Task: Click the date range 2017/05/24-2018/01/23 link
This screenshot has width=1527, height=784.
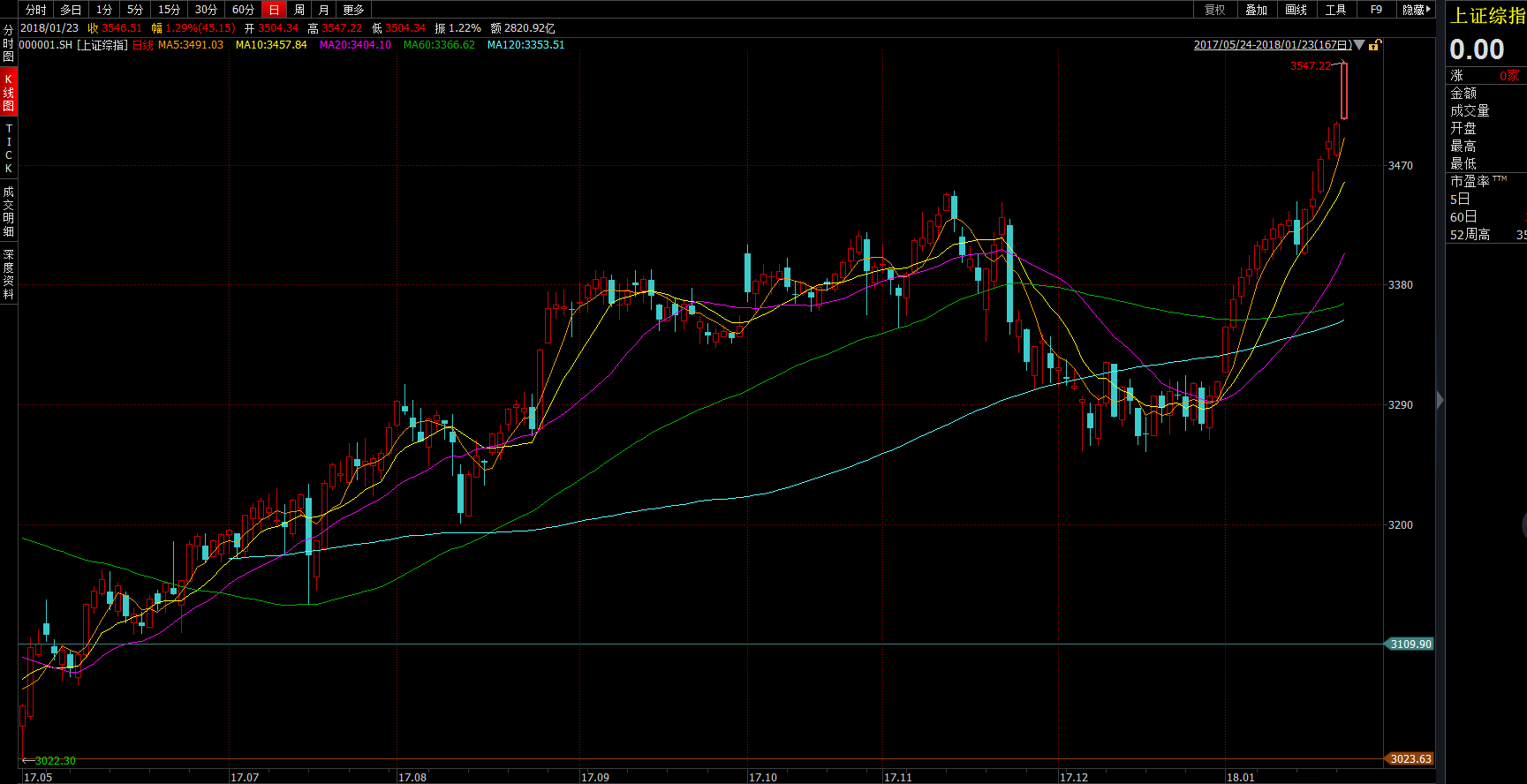Action: coord(1273,45)
